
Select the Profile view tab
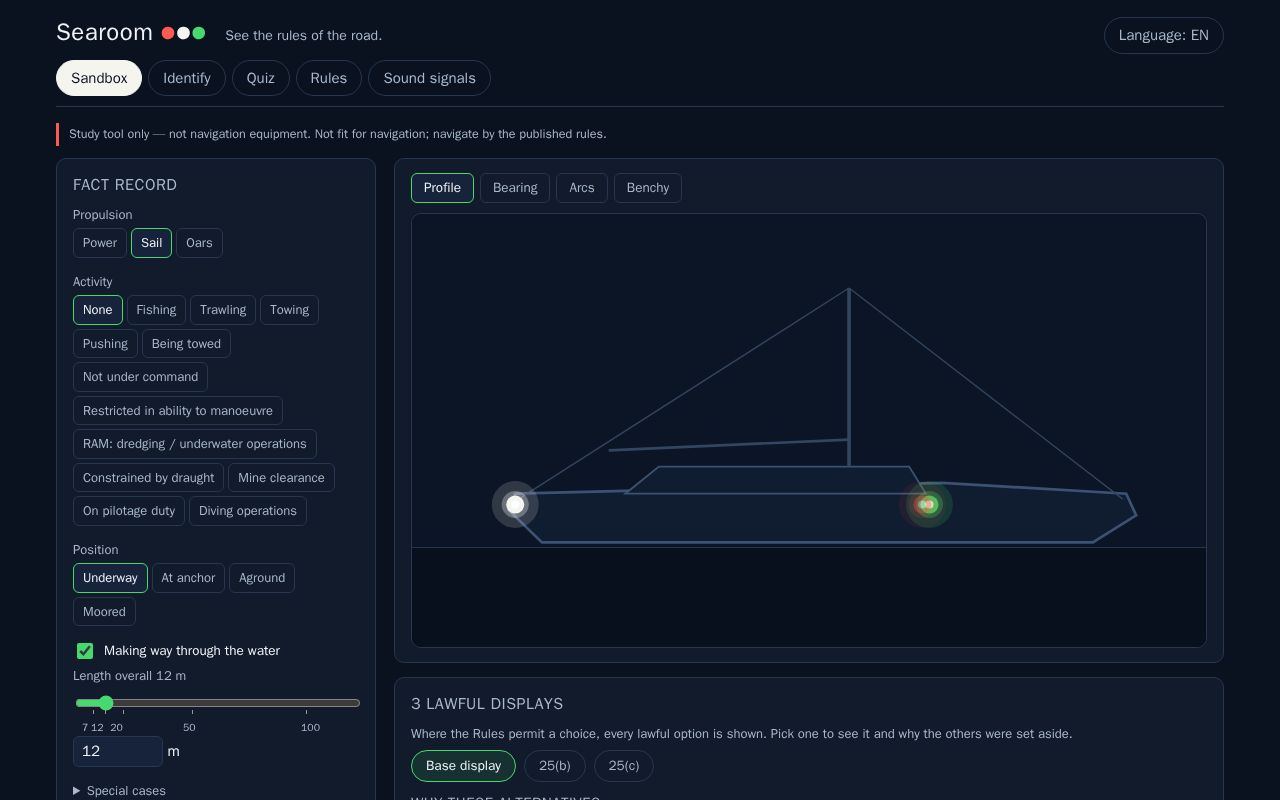click(x=442, y=188)
